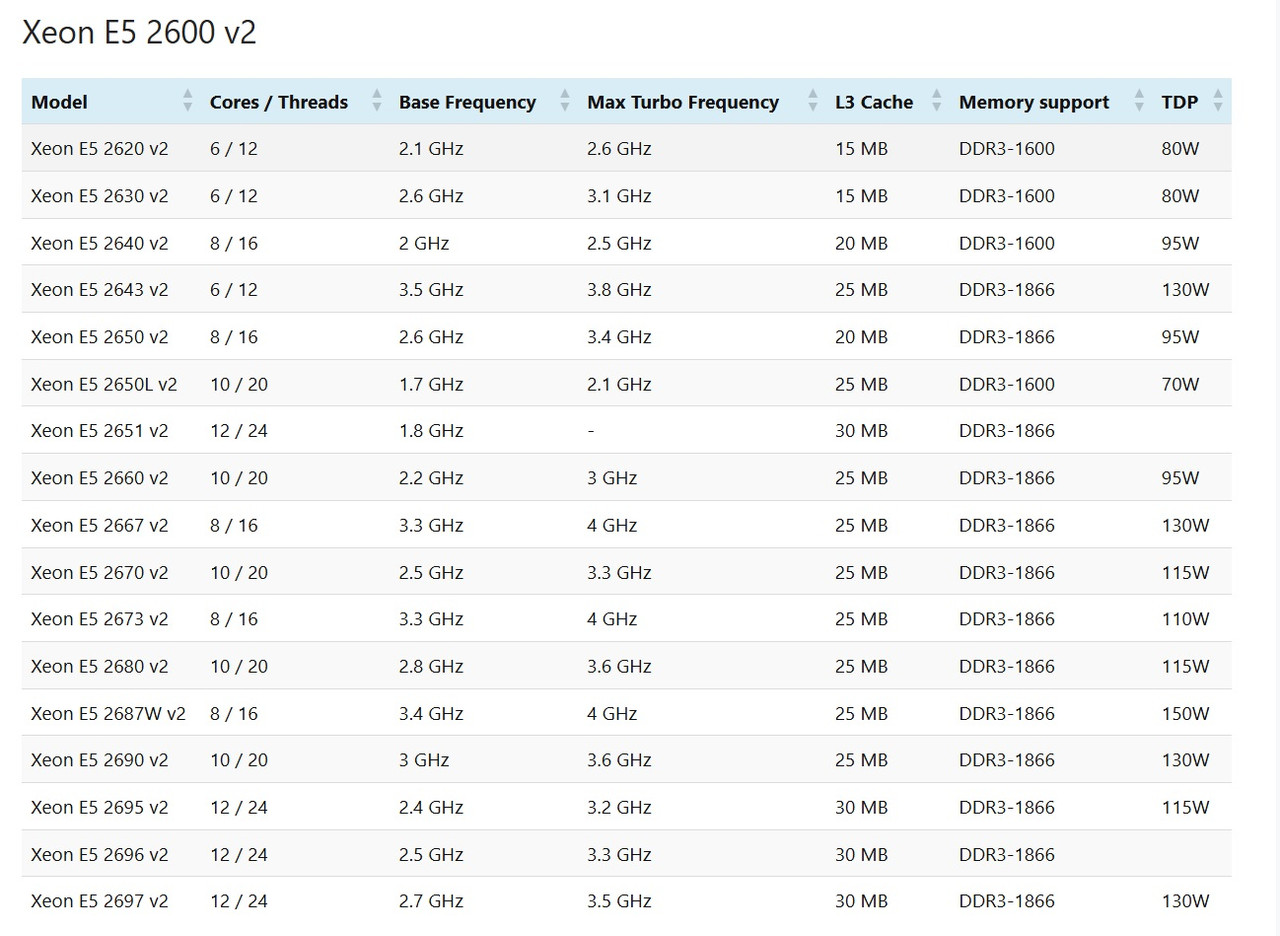Viewport: 1280px width, 936px height.
Task: Click the 3.4 GHz max turbo of E5 2650 v2
Action: (x=619, y=337)
